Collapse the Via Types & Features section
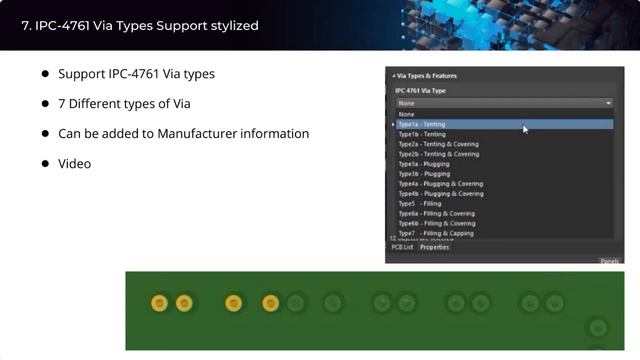 [394, 76]
